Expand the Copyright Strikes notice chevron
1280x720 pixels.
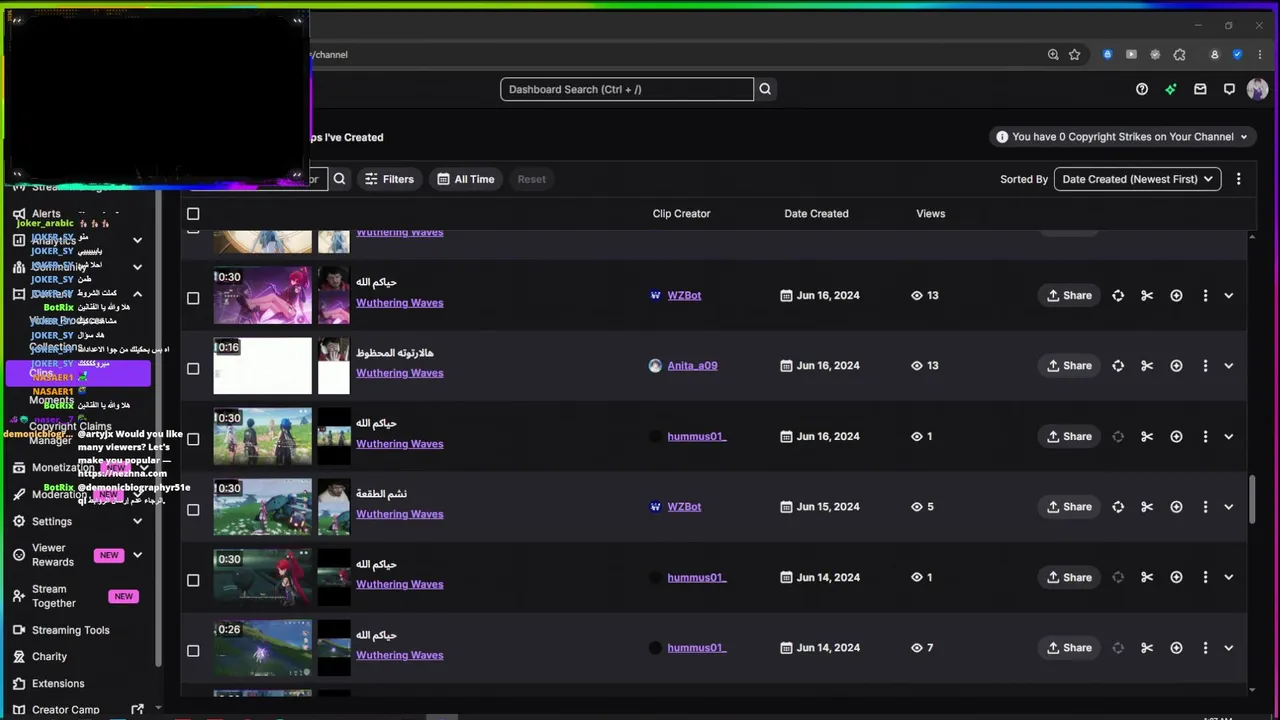click(x=1244, y=137)
